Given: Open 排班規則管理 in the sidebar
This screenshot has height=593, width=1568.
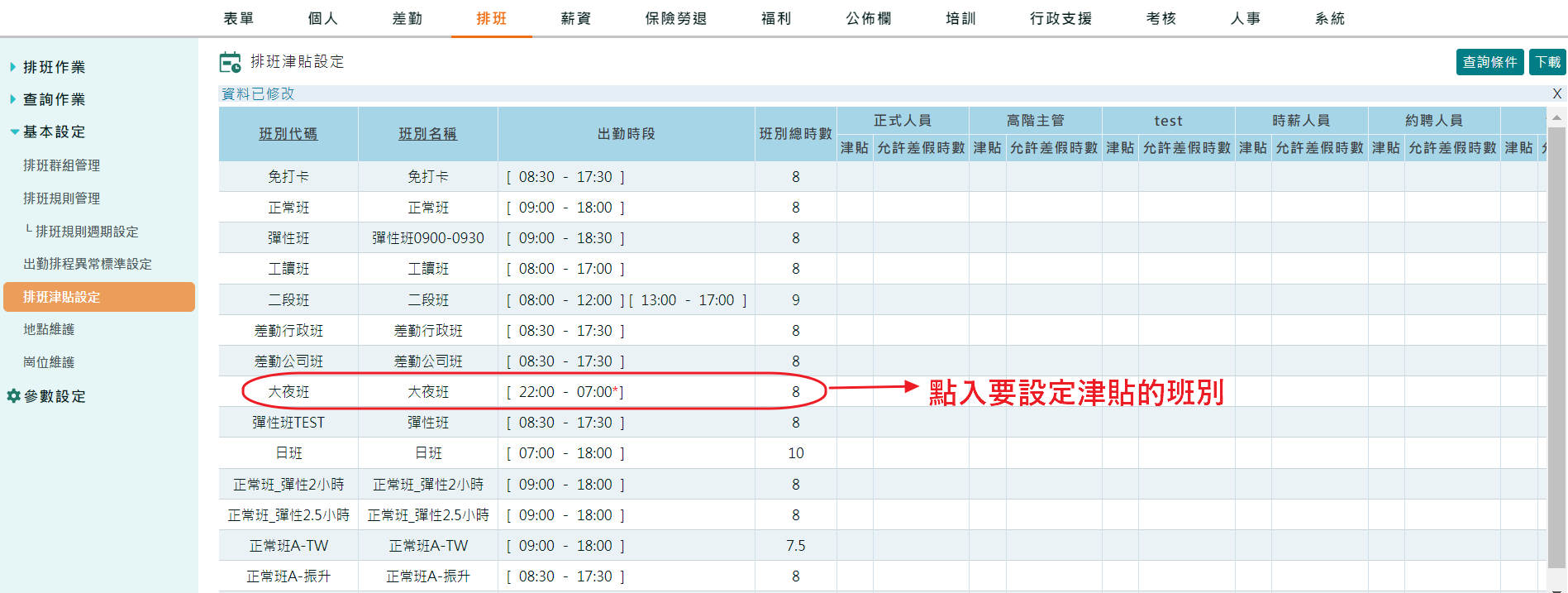Looking at the screenshot, I should [62, 198].
